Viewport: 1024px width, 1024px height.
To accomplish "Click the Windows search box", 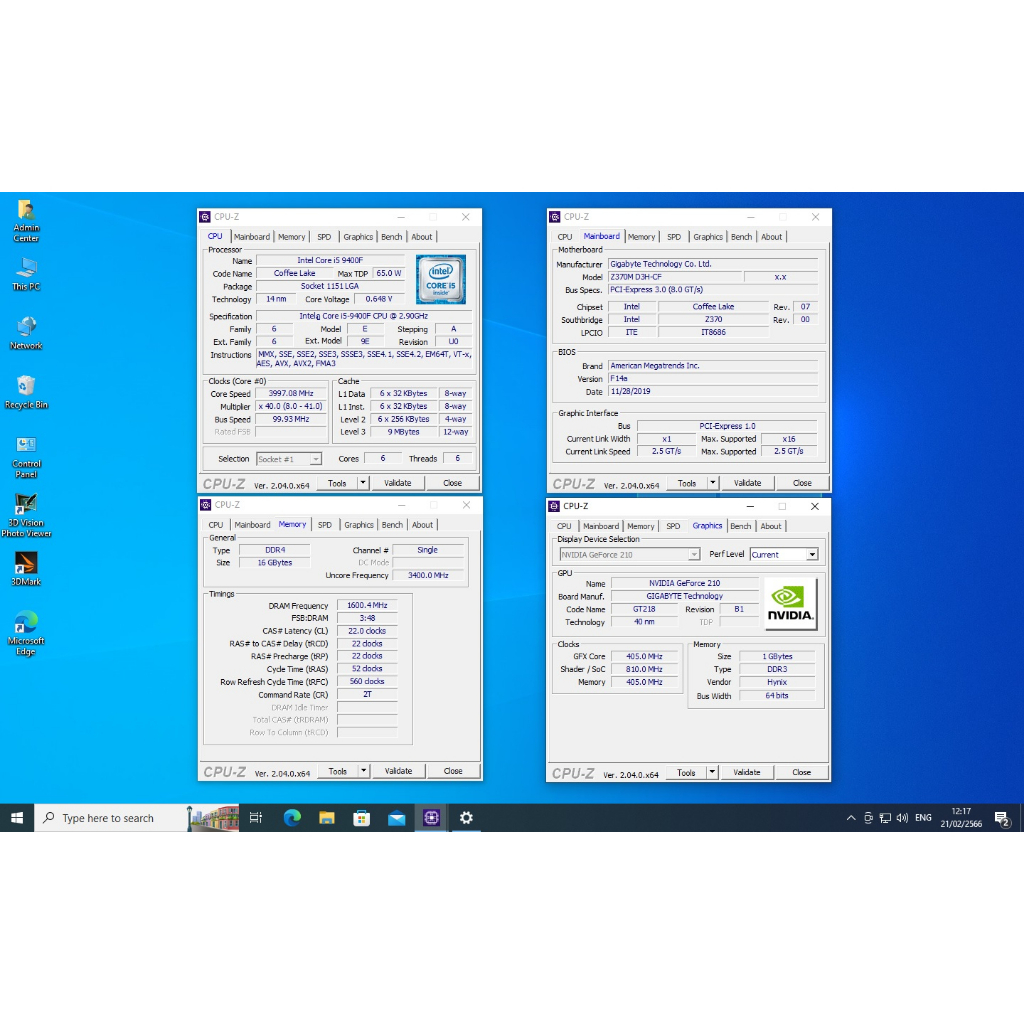I will [x=110, y=818].
